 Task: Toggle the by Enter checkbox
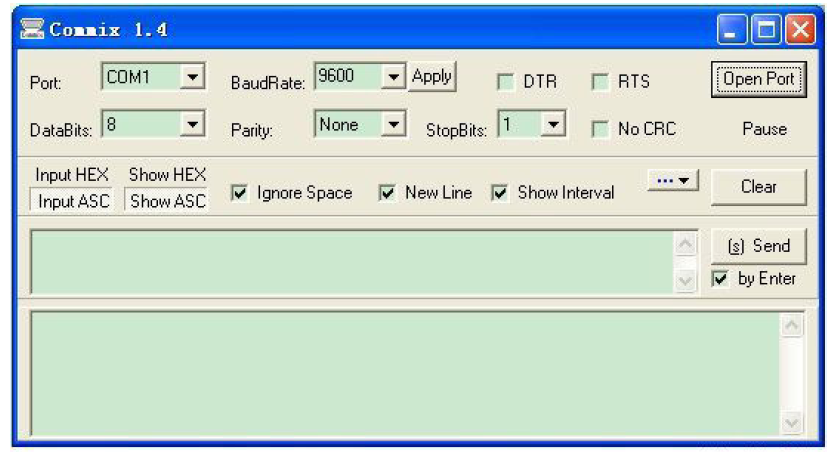point(720,279)
